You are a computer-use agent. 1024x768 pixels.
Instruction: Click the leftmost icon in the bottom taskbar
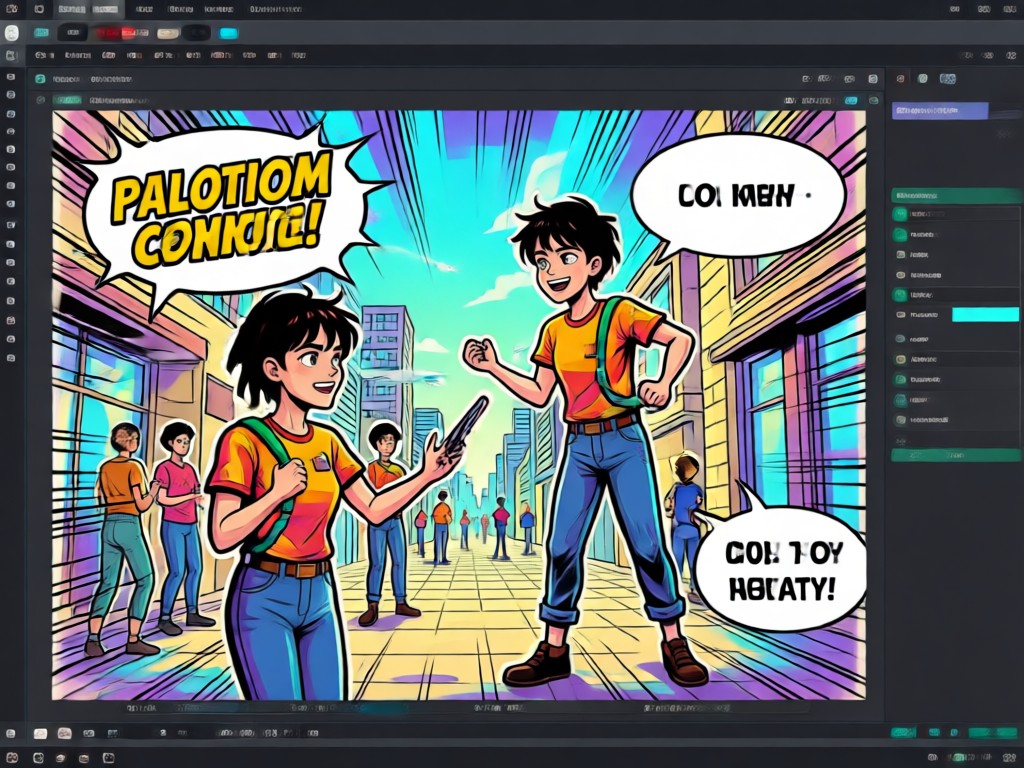[11, 758]
